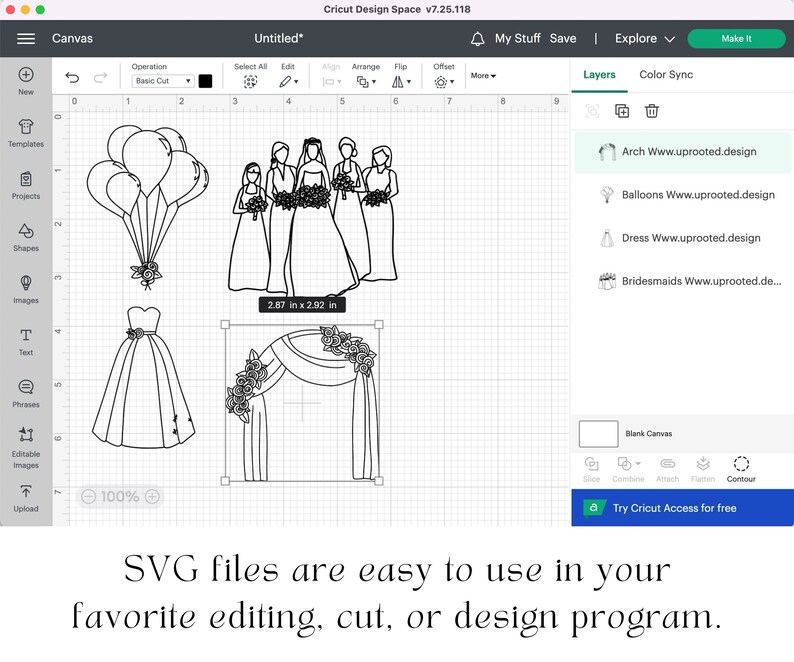Screen dimensions: 794x662
Task: Expand the Operation Basic Cut dropdown
Action: coord(163,81)
